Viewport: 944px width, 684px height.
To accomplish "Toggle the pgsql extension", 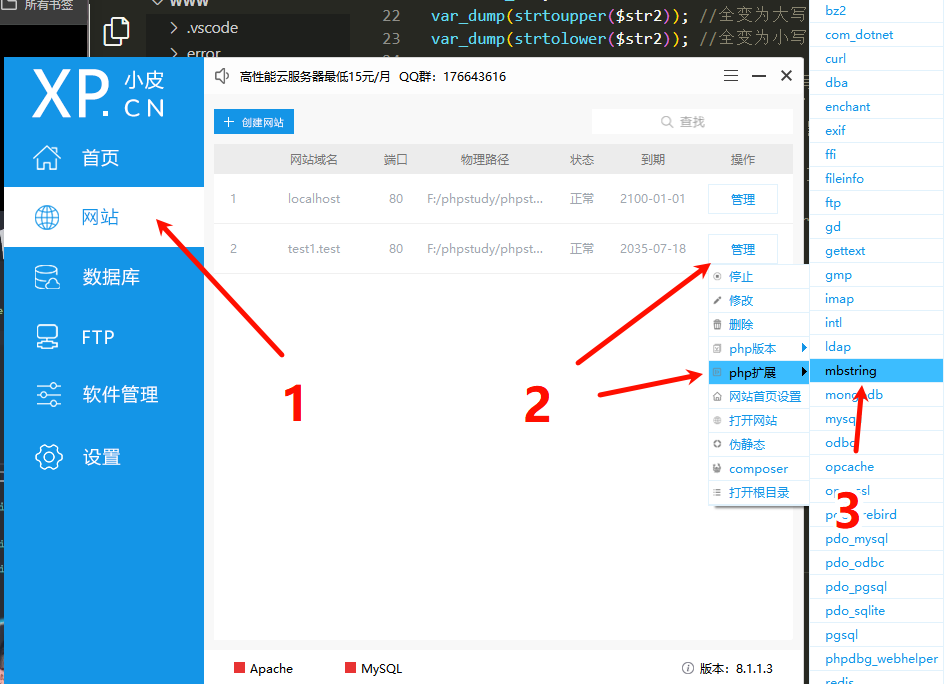I will [x=876, y=635].
